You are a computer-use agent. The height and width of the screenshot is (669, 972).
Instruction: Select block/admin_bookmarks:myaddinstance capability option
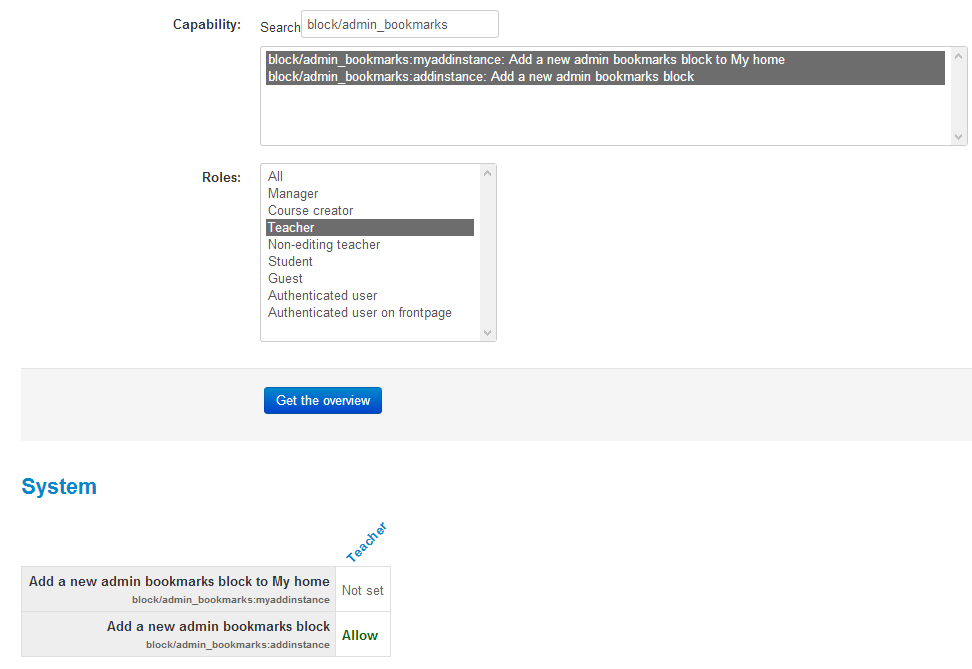605,60
